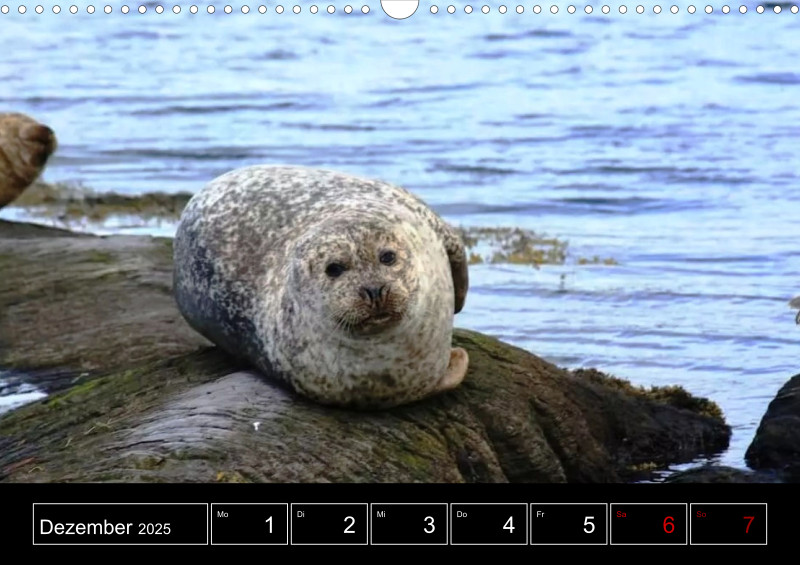Screen dimensions: 800x565
Task: Select Friday December 5 cell
Action: tap(569, 524)
